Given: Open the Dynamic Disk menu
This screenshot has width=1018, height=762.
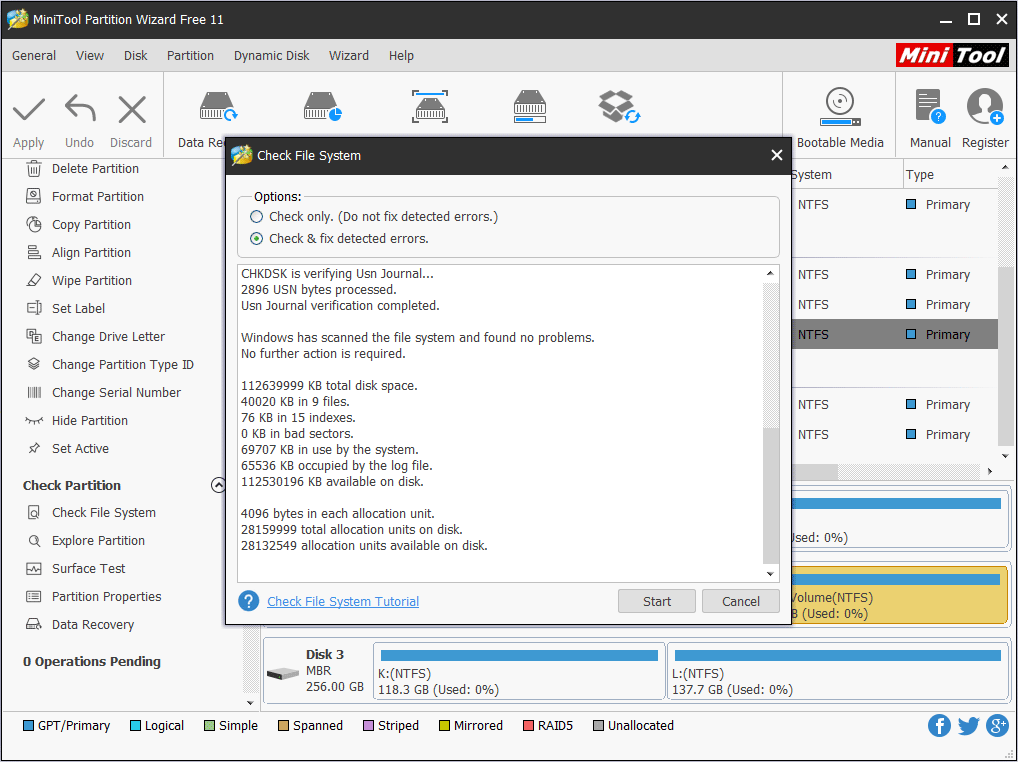Looking at the screenshot, I should 271,56.
